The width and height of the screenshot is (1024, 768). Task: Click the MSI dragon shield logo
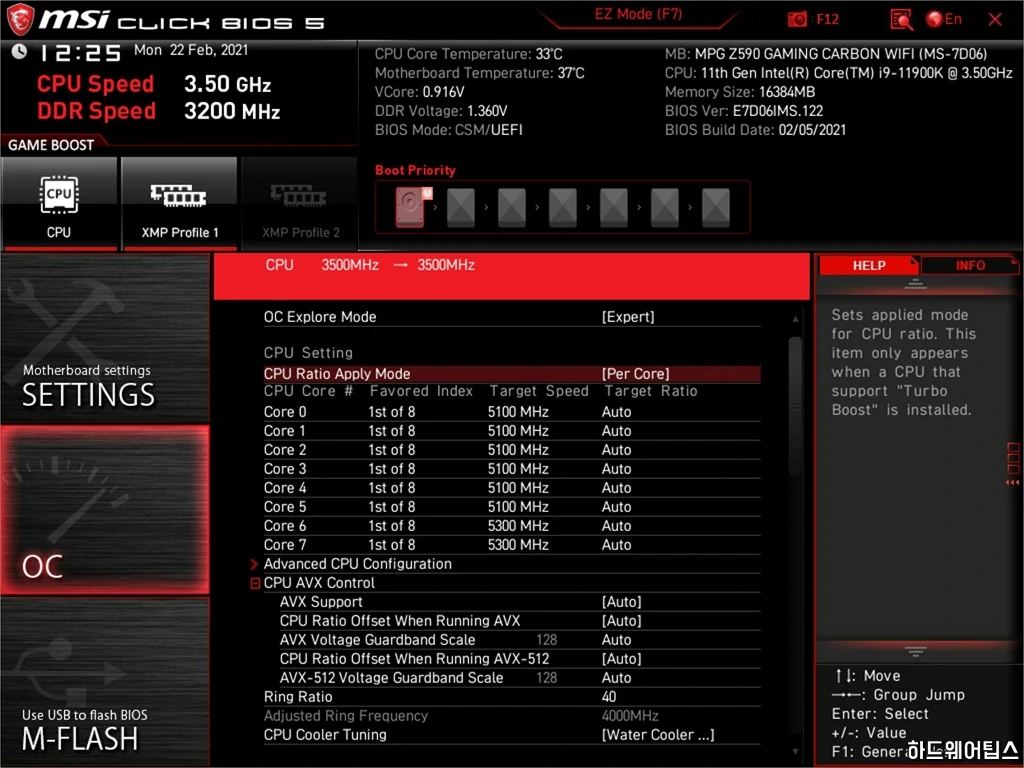point(20,20)
